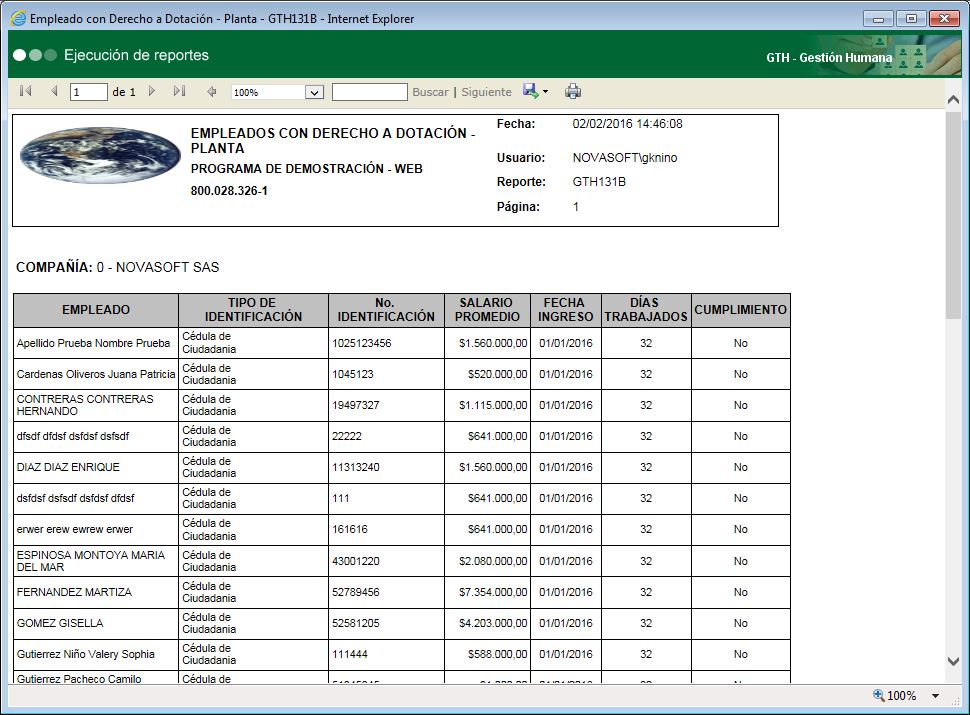The height and width of the screenshot is (715, 970).
Task: Select employee GOMEZ GISELLA
Action: tap(60, 623)
